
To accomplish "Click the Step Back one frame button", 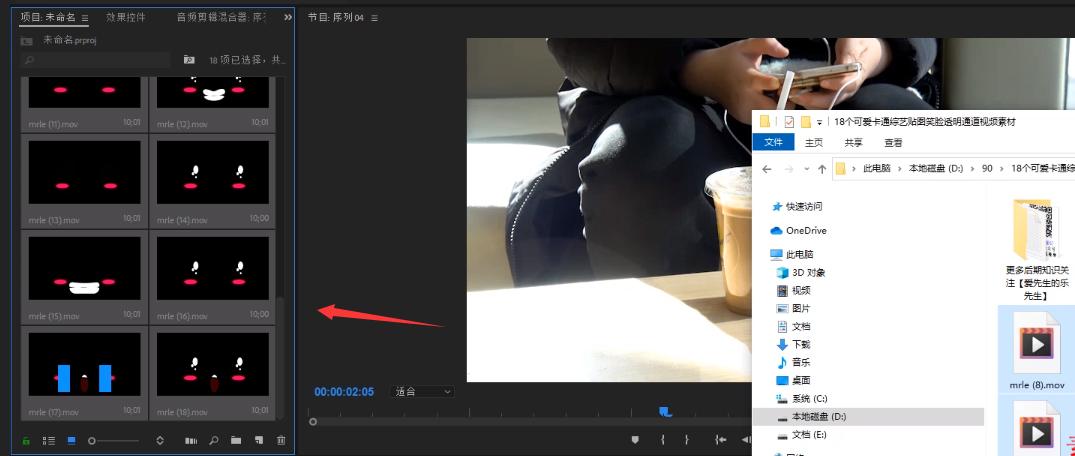I will (x=747, y=440).
